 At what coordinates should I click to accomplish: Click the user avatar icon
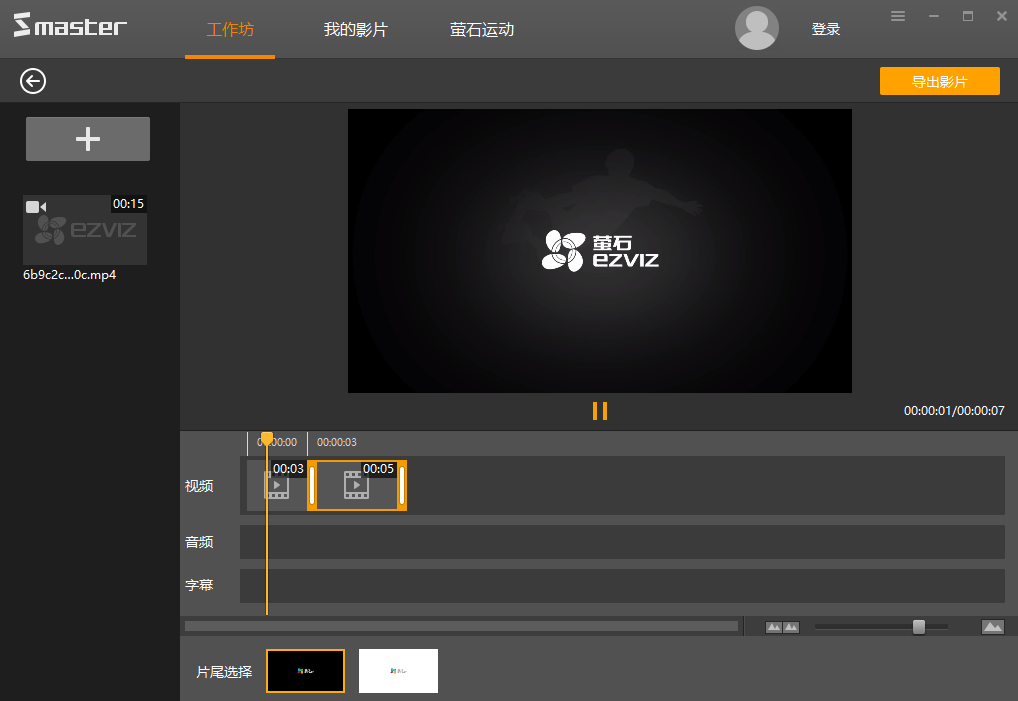(757, 29)
